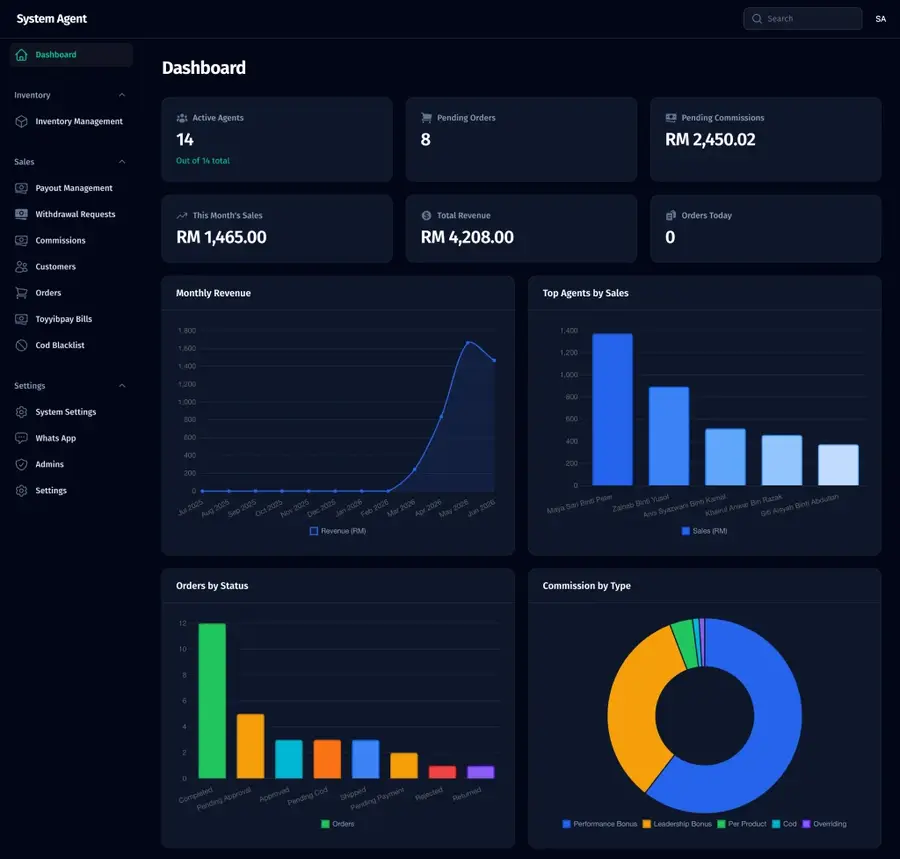This screenshot has height=859, width=900.
Task: Click the cyan Approved orders bar
Action: 289,759
